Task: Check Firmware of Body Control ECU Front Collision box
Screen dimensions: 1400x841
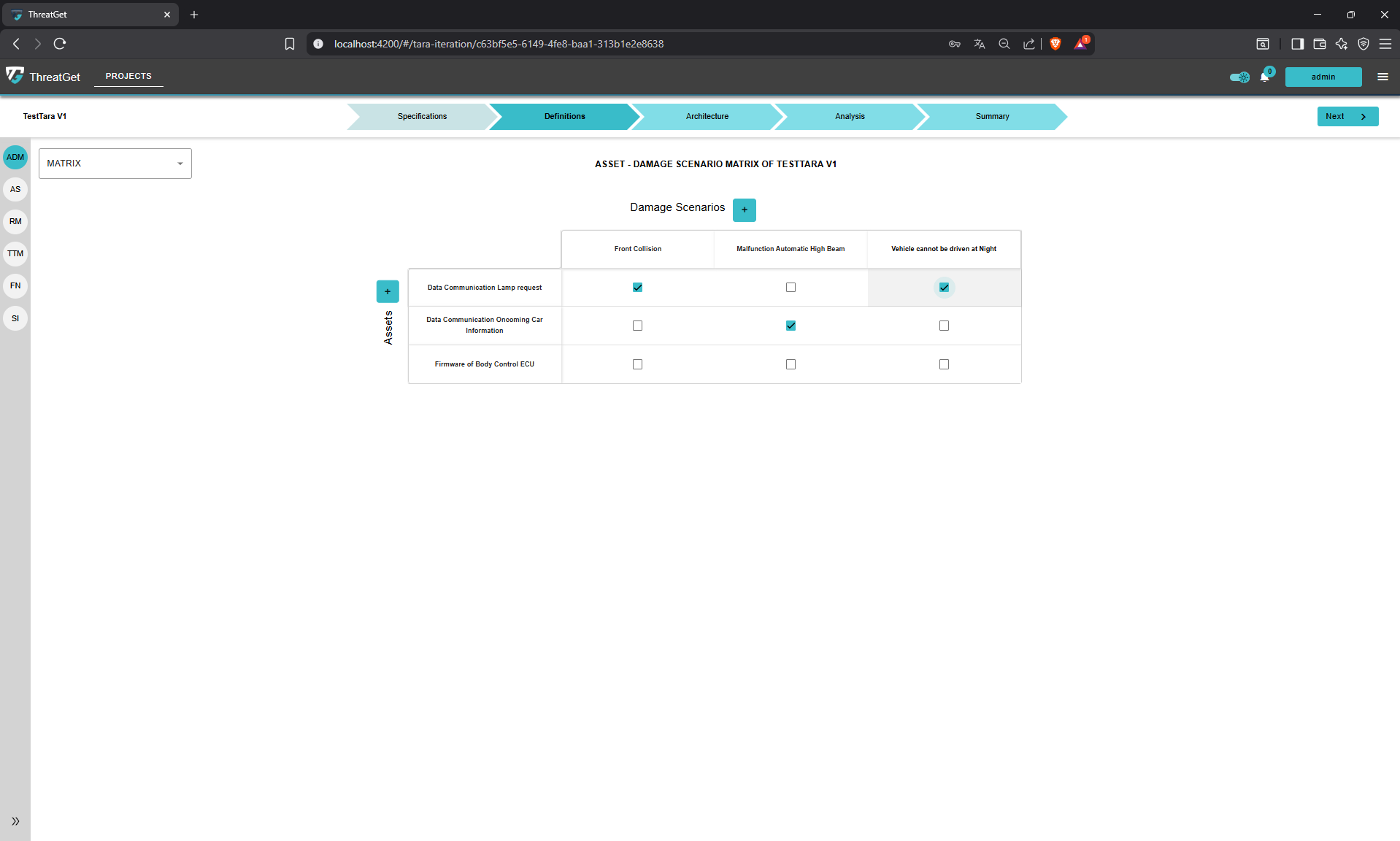Action: pos(637,364)
